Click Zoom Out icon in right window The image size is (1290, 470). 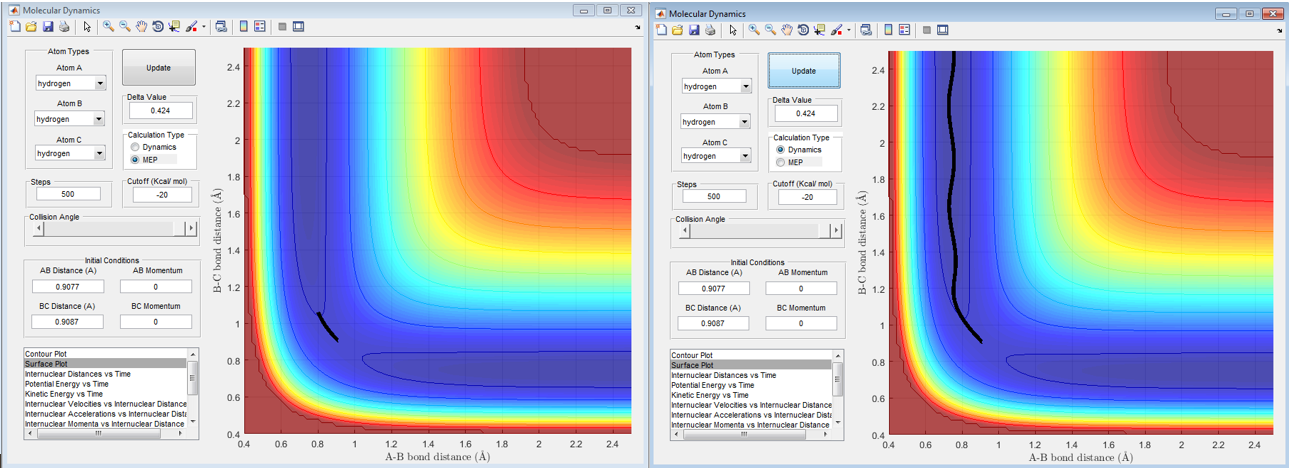point(770,30)
